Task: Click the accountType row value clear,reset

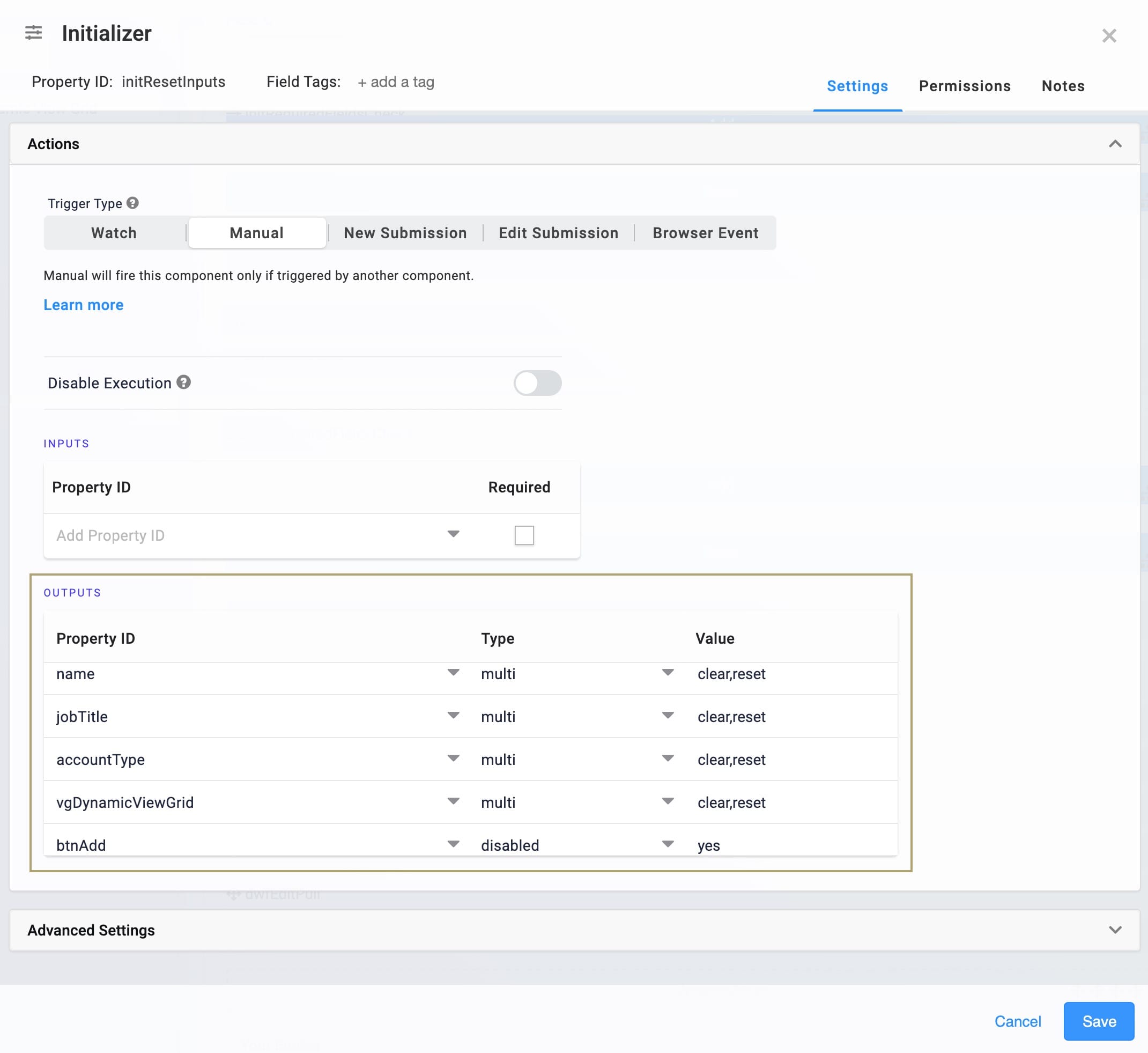Action: pyautogui.click(x=731, y=760)
